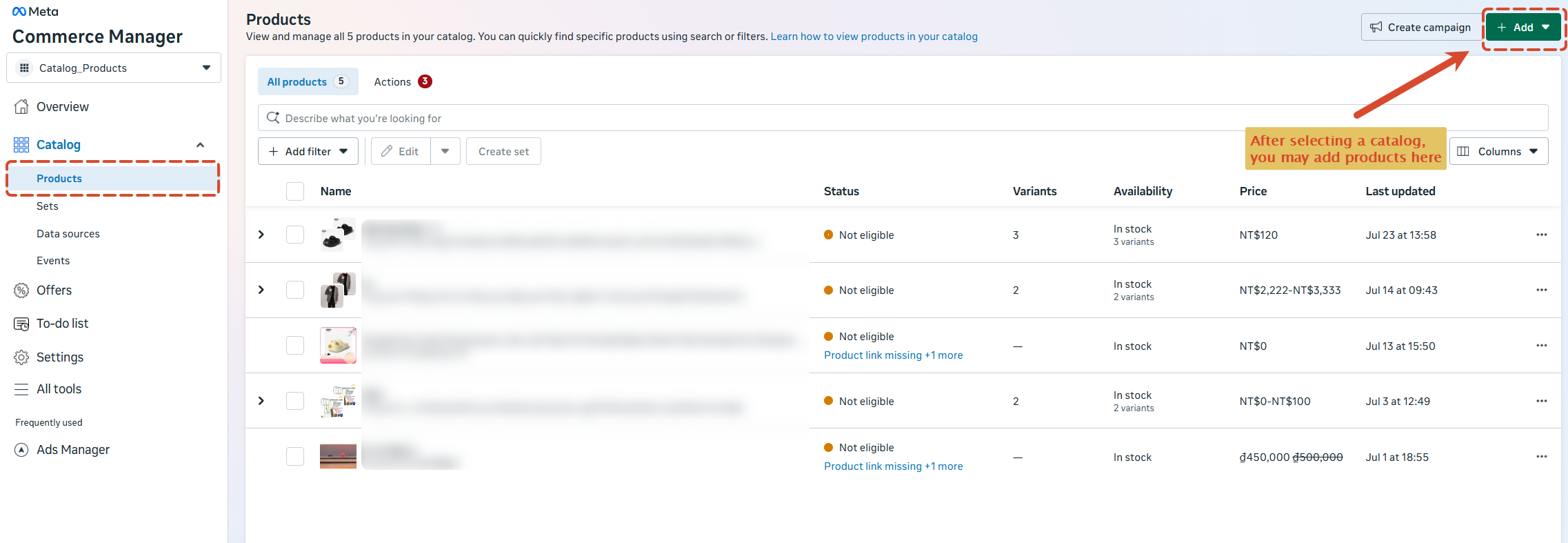This screenshot has width=1568, height=543.
Task: Open Sets in the Catalog menu
Action: [48, 206]
